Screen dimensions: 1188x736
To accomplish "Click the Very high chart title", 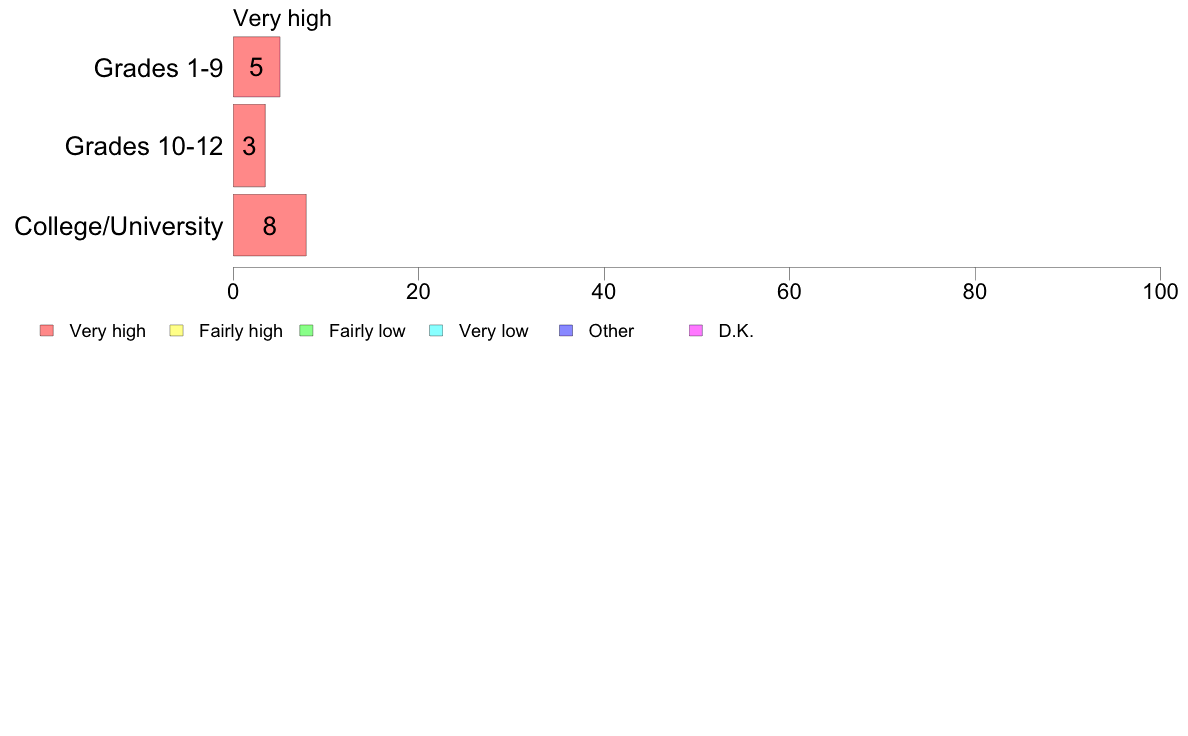I will coord(282,18).
